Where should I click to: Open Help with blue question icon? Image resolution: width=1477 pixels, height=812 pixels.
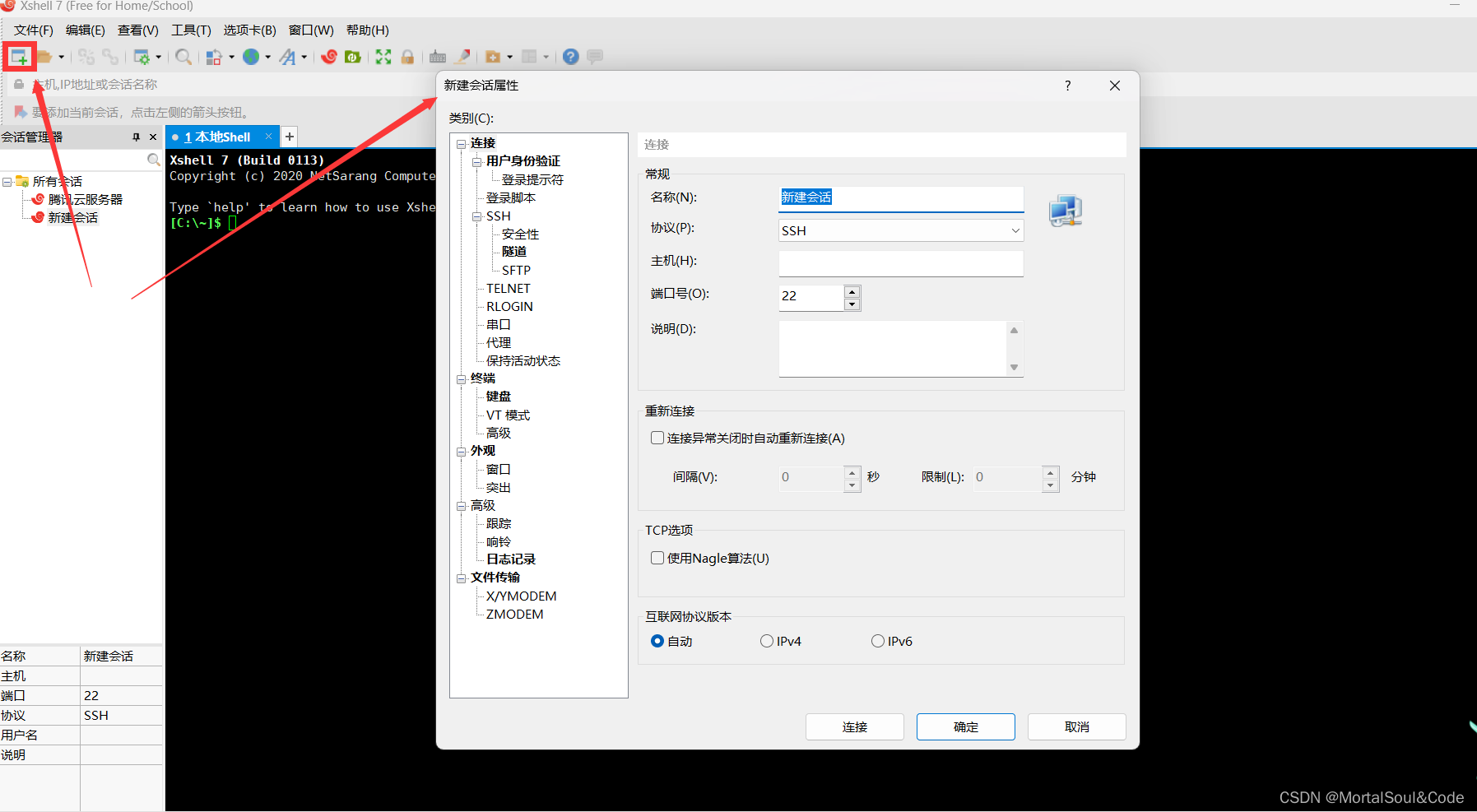point(571,57)
